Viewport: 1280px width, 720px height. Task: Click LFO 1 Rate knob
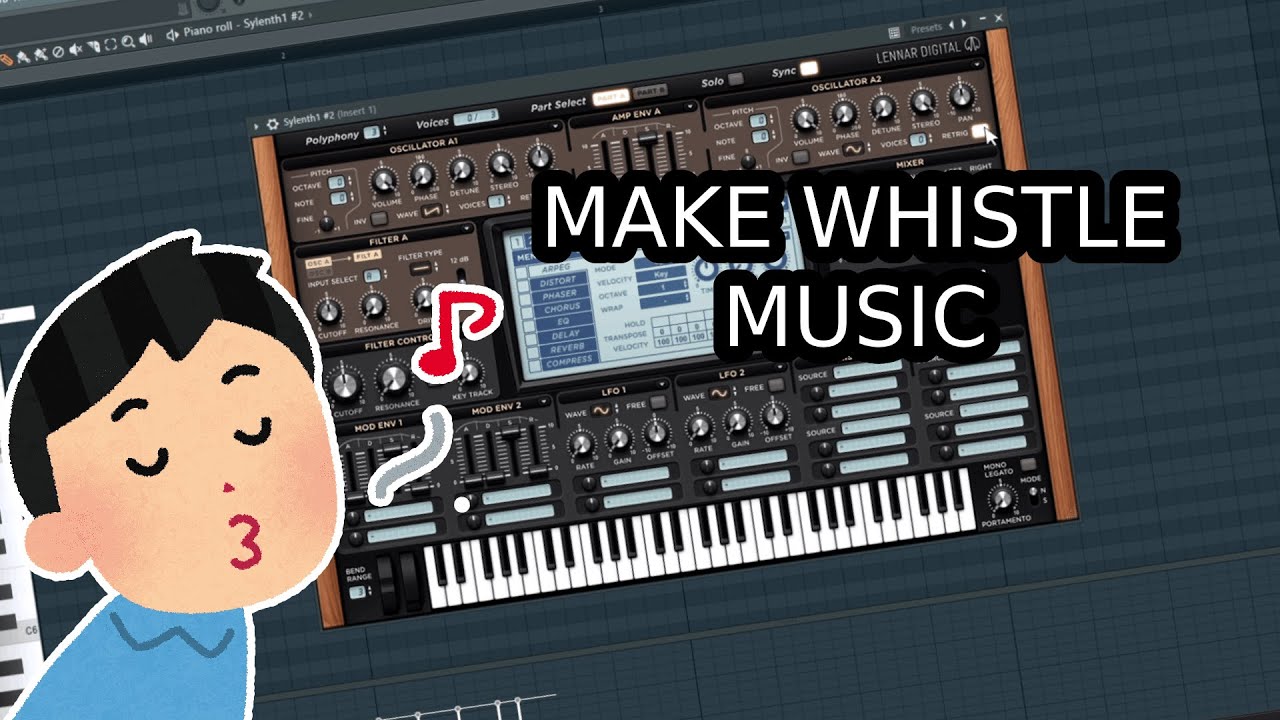tap(581, 444)
